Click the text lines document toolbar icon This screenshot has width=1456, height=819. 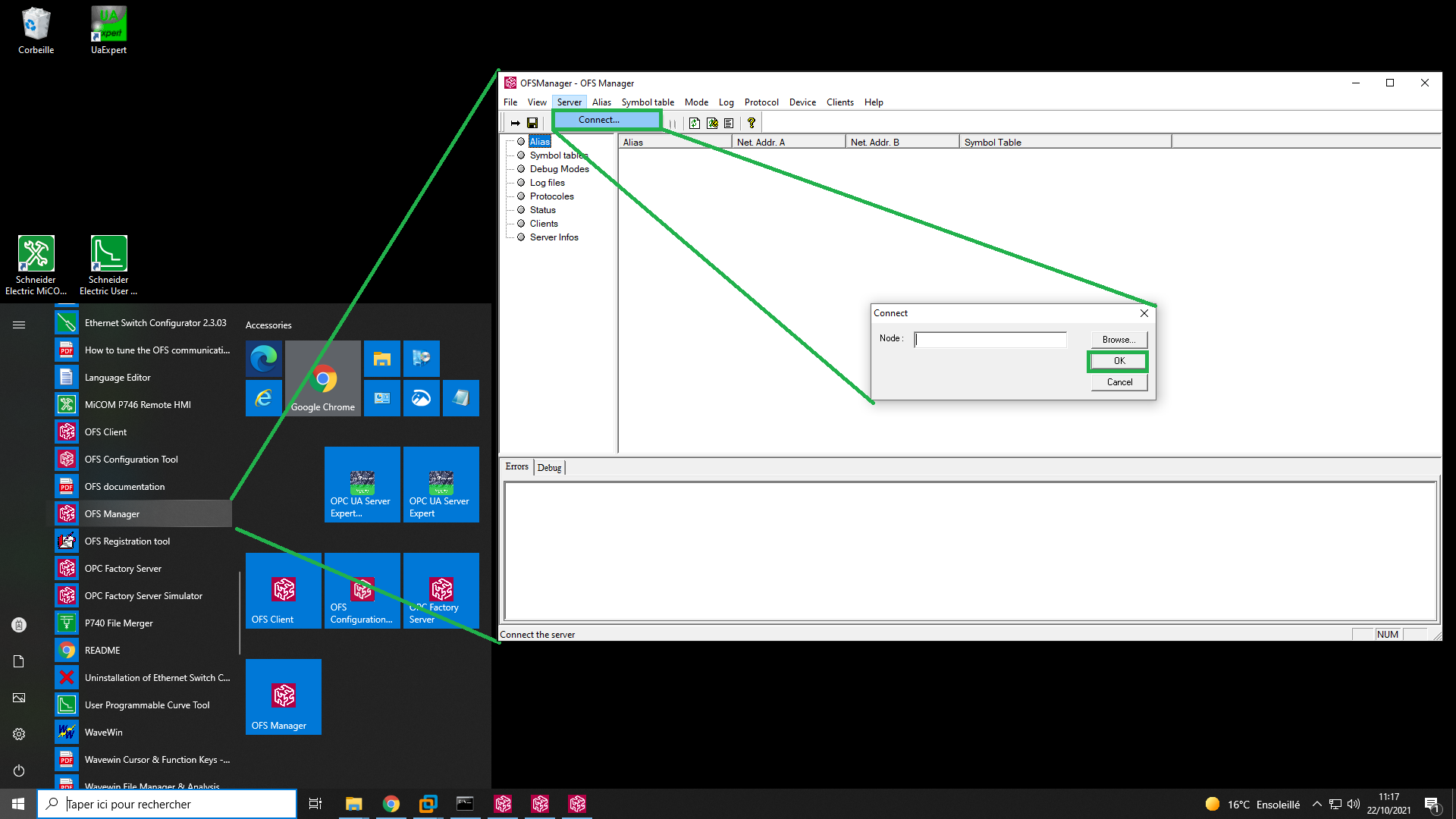click(729, 123)
